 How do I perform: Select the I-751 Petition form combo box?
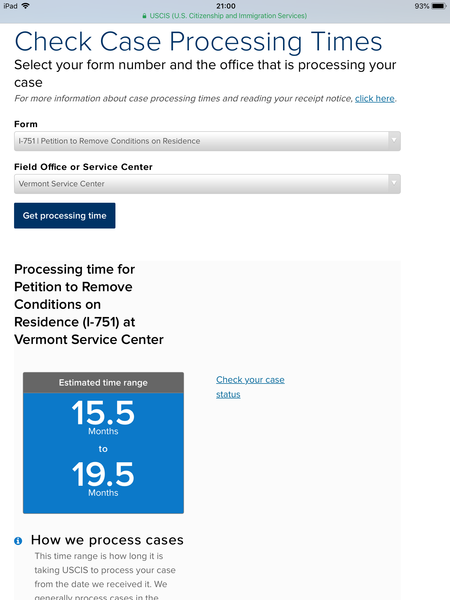(x=207, y=141)
